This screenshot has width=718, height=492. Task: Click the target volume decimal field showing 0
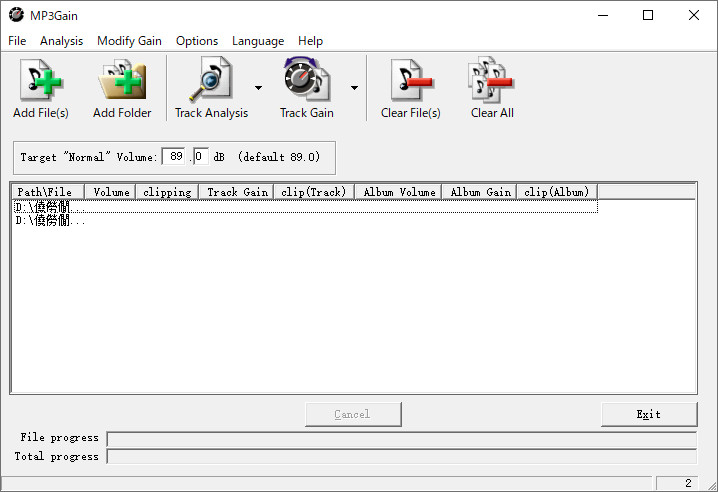point(201,157)
